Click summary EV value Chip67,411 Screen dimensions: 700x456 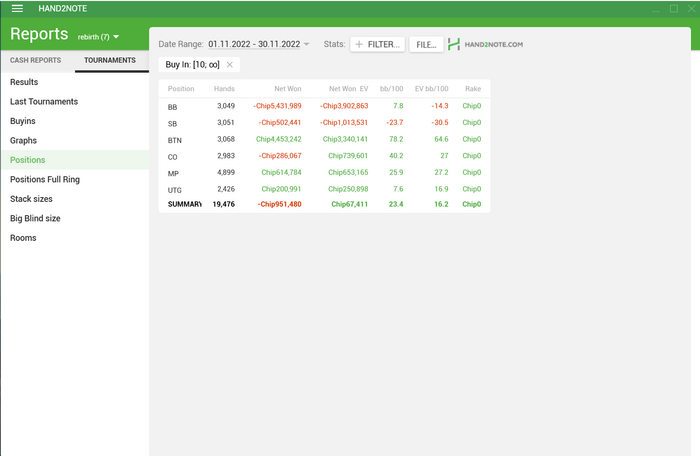350,204
